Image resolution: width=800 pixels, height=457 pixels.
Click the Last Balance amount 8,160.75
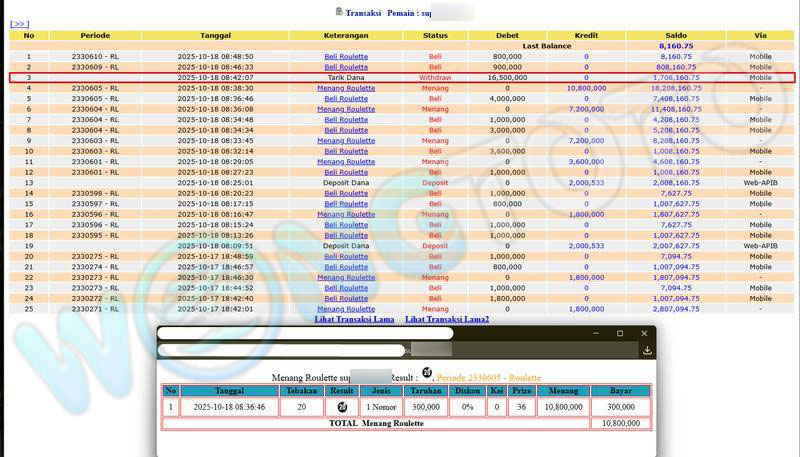(x=675, y=46)
